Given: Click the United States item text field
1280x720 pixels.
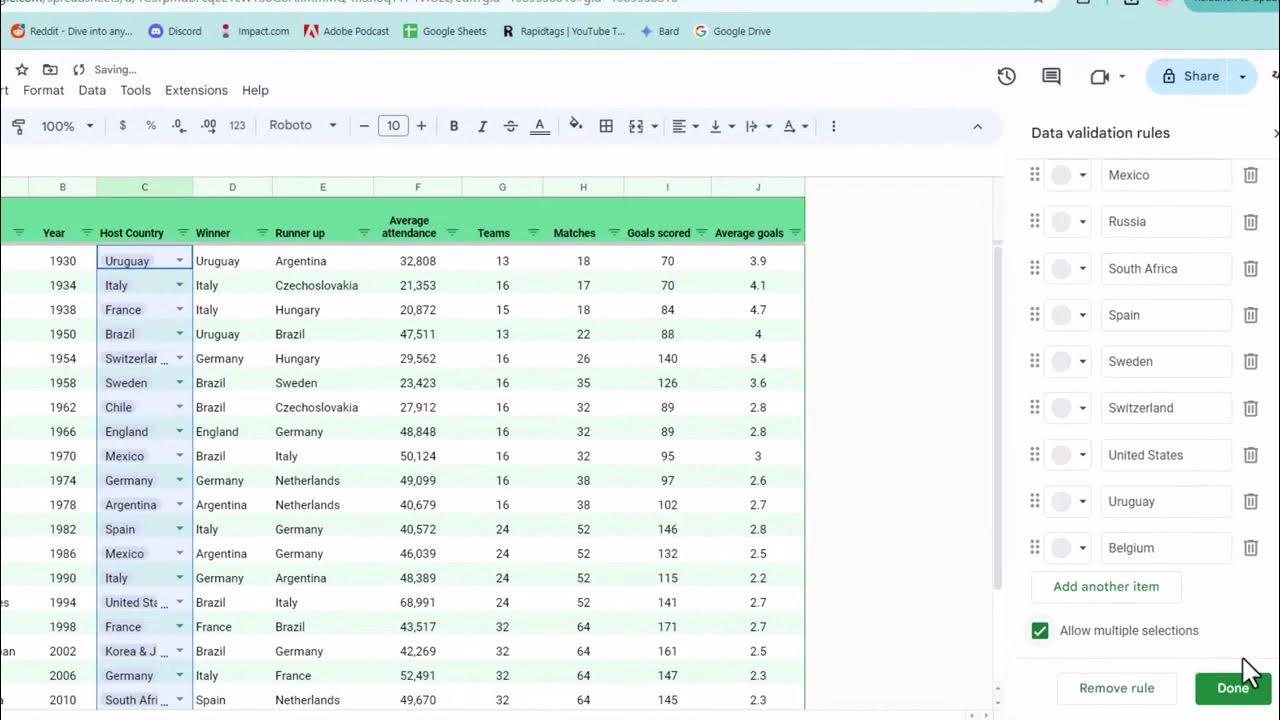Looking at the screenshot, I should 1166,455.
